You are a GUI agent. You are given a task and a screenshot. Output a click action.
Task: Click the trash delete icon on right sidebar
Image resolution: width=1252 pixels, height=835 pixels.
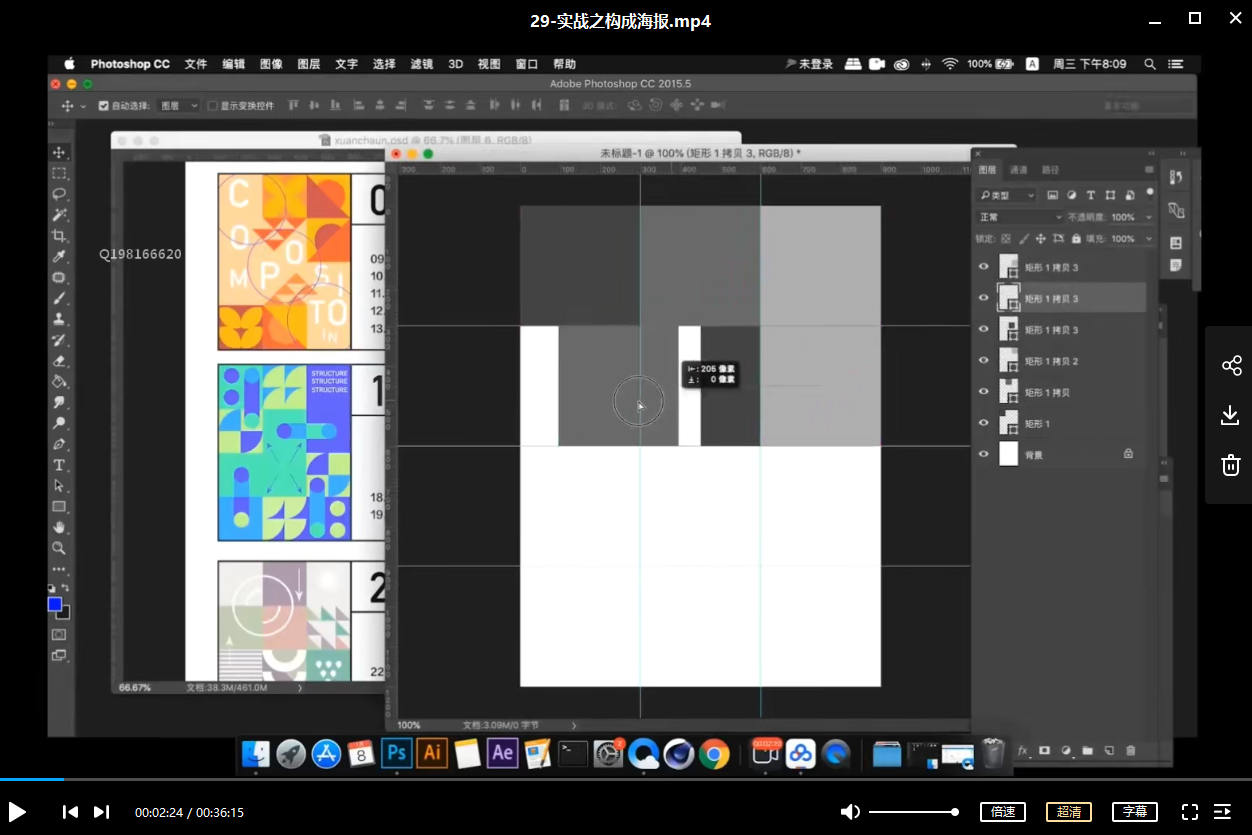click(1231, 465)
